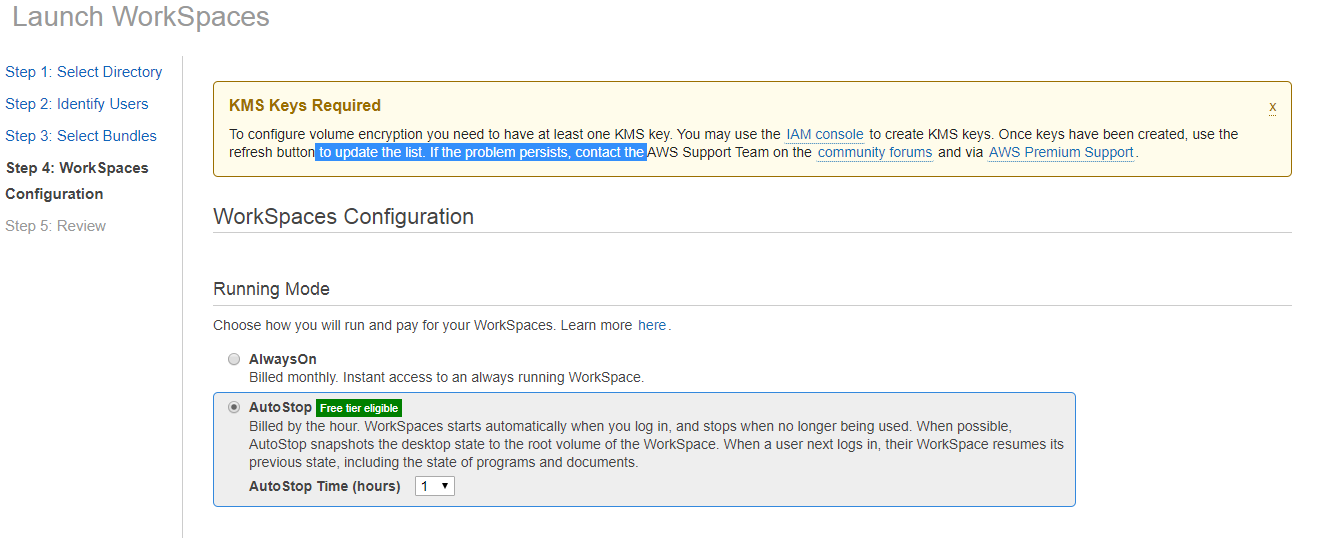1318x538 pixels.
Task: Expand the AutoStop Time hours dropdown
Action: (x=435, y=486)
